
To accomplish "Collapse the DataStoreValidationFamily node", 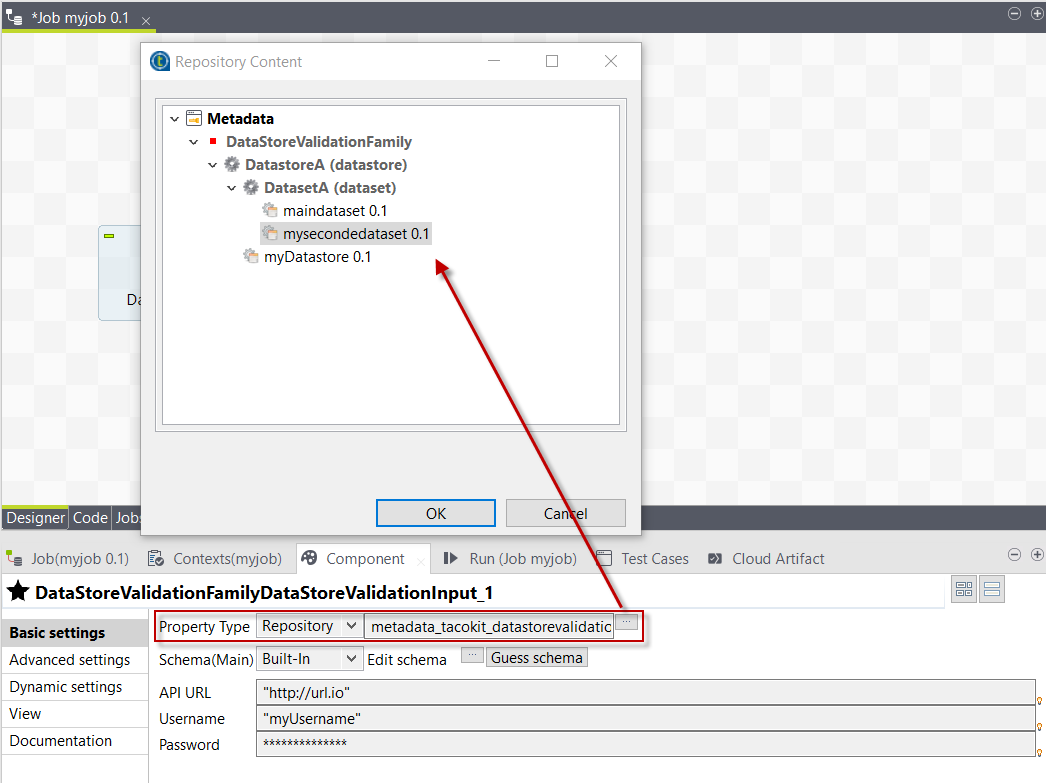I will tap(194, 142).
